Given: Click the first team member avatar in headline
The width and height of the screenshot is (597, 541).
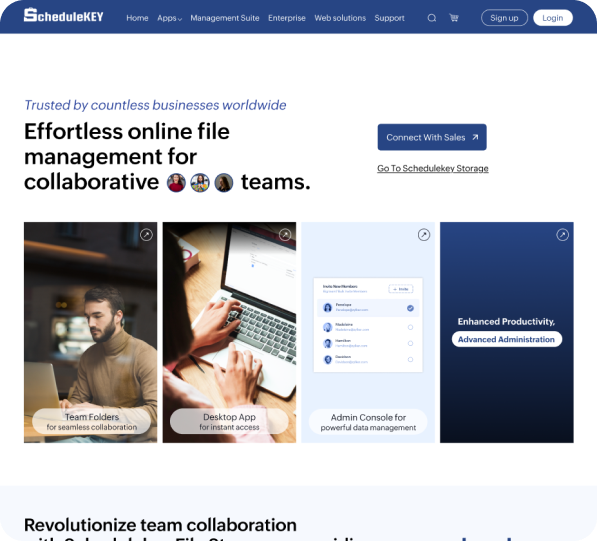Looking at the screenshot, I should coord(176,183).
